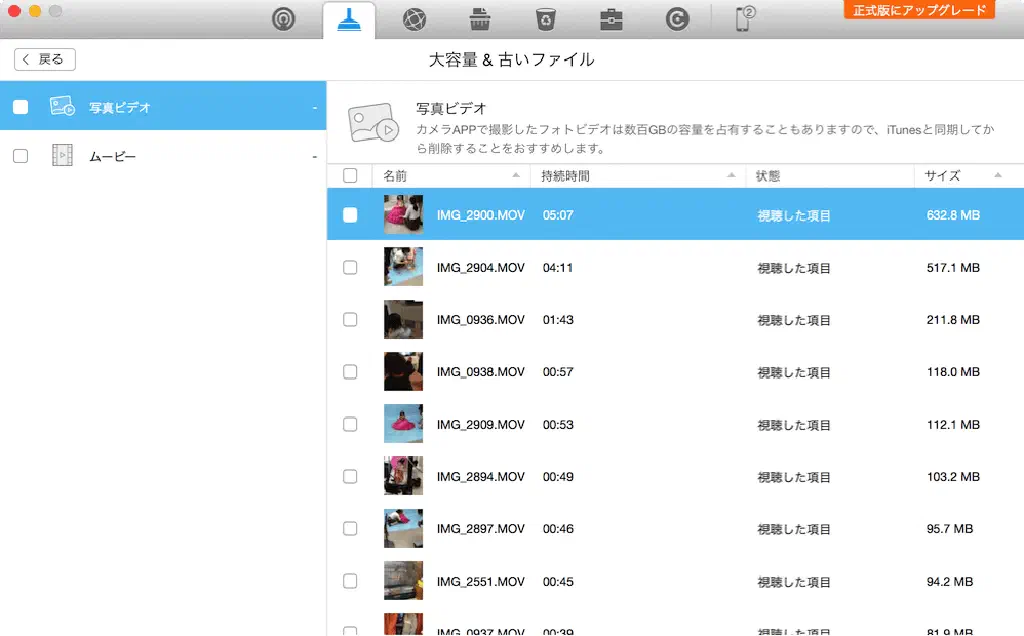
Task: Open the recycle bin toolbar icon
Action: click(545, 19)
